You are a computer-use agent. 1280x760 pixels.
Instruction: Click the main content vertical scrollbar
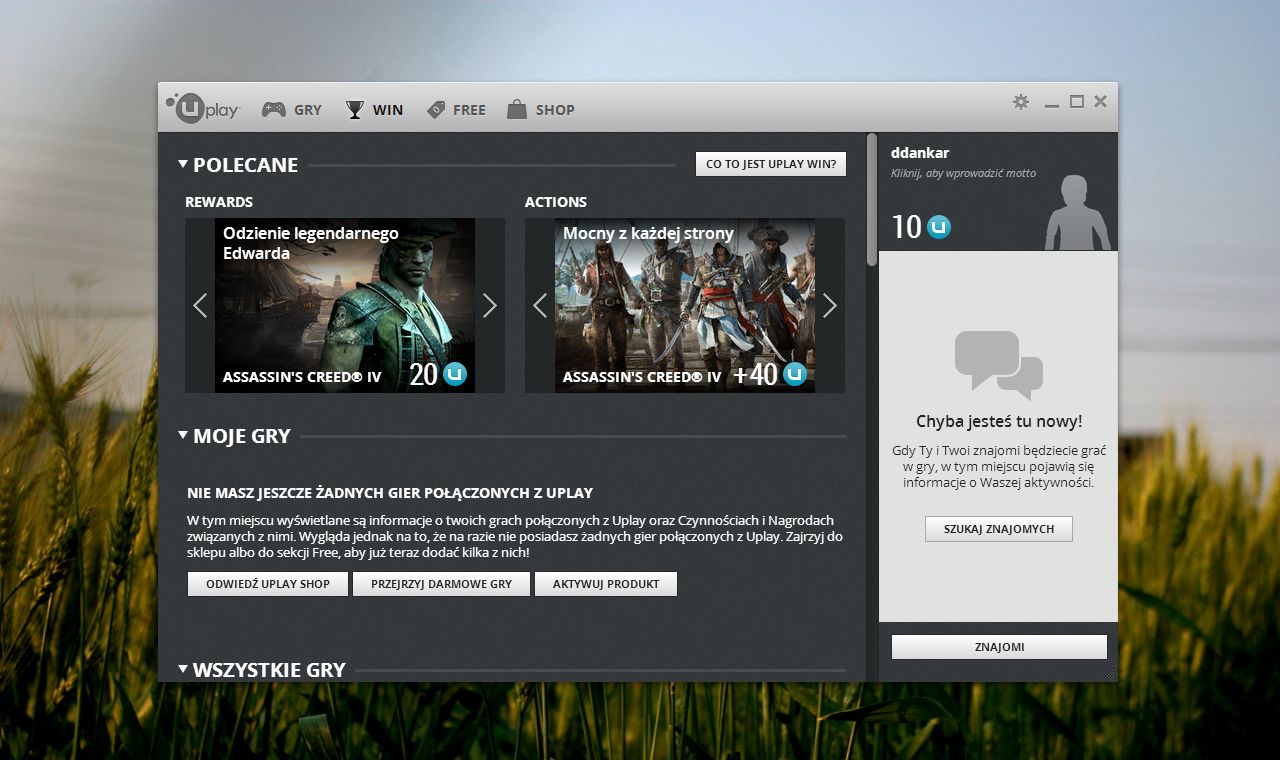[x=872, y=200]
